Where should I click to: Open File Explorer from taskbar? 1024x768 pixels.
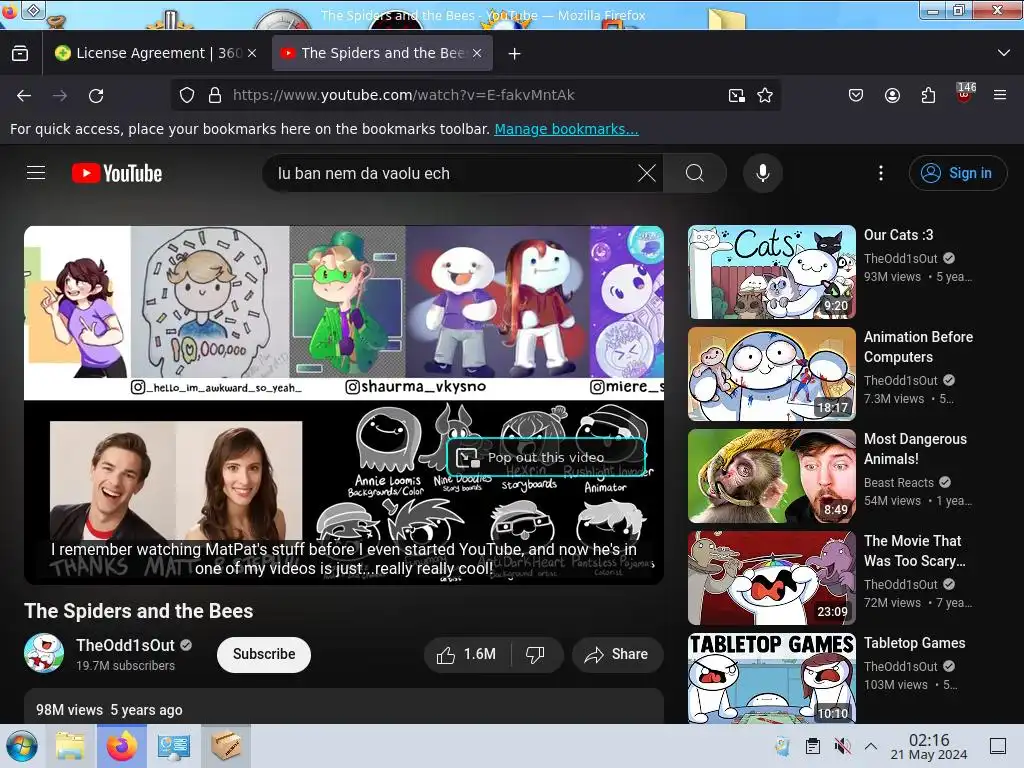click(x=70, y=746)
